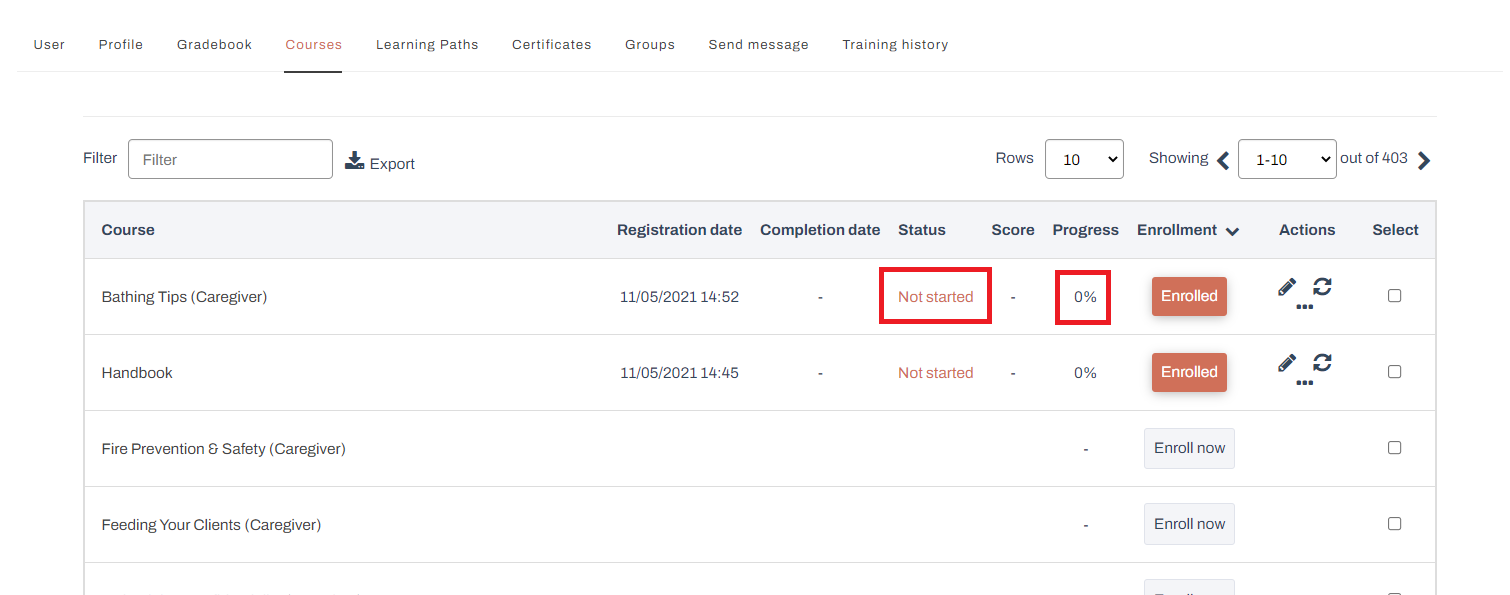
Task: Click the edit pencil icon for Bathing Tips
Action: [x=1287, y=286]
